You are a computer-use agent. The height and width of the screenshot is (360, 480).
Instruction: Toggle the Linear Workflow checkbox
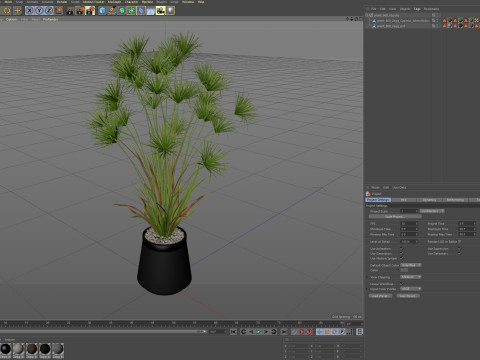click(x=401, y=284)
